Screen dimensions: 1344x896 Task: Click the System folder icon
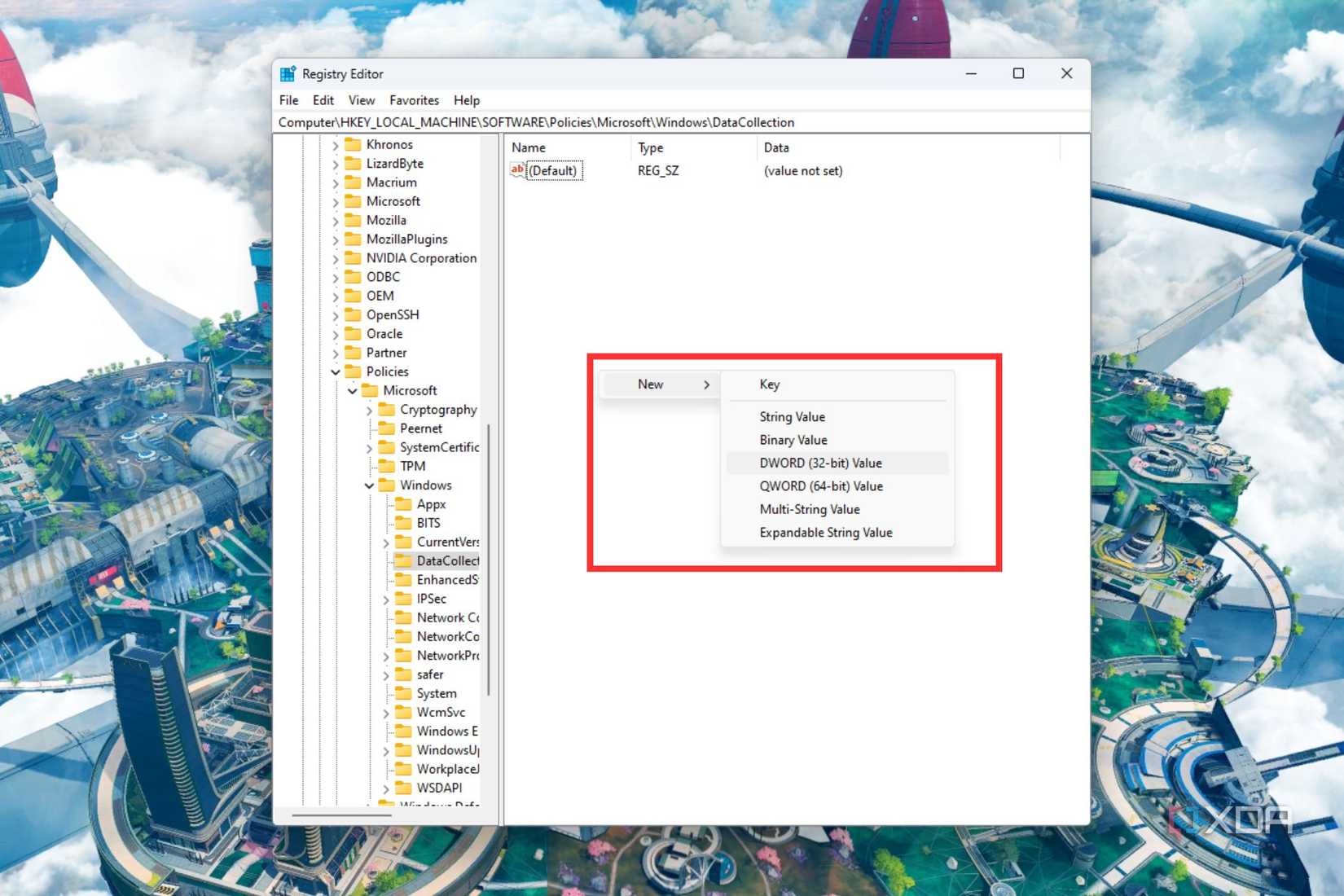pos(403,693)
